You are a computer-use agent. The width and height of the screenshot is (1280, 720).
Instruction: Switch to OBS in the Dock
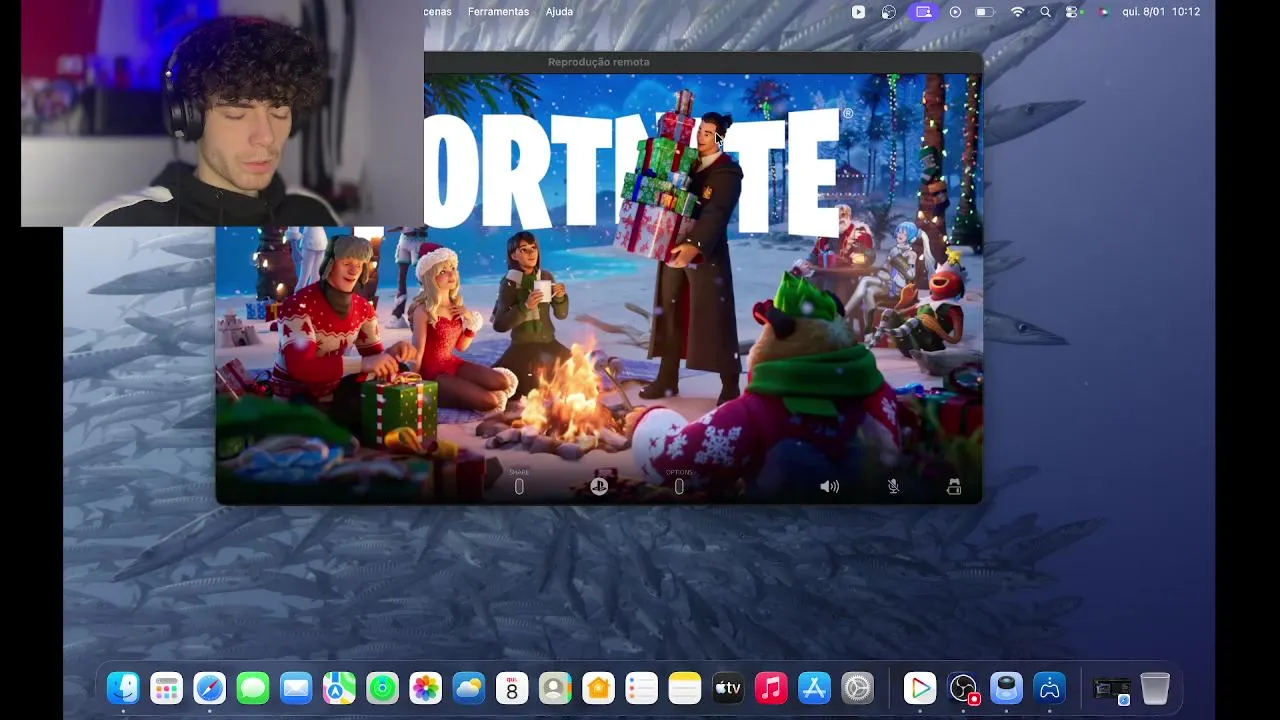tap(963, 688)
